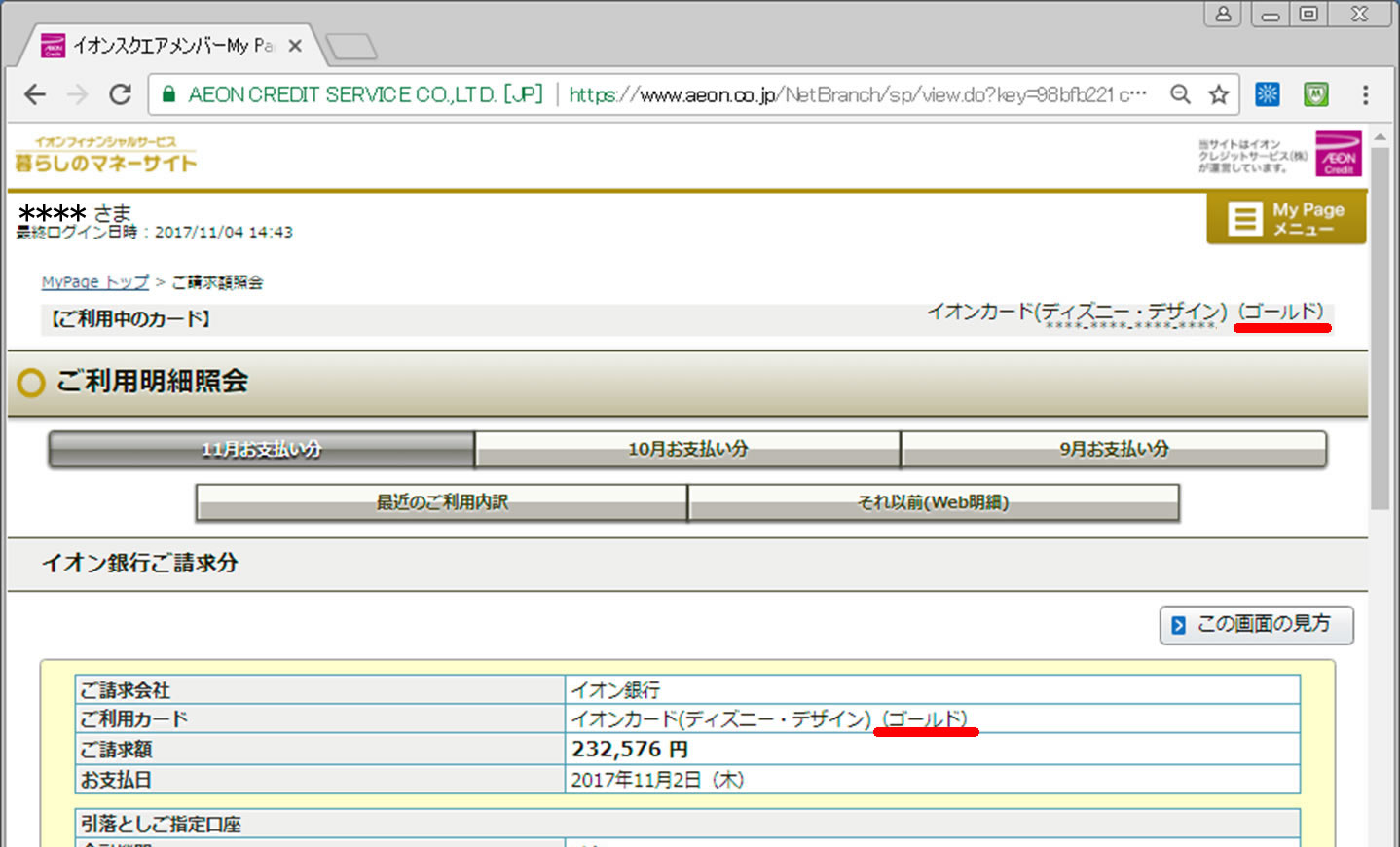Select the 9月お支払い分 tab

coord(1114,449)
